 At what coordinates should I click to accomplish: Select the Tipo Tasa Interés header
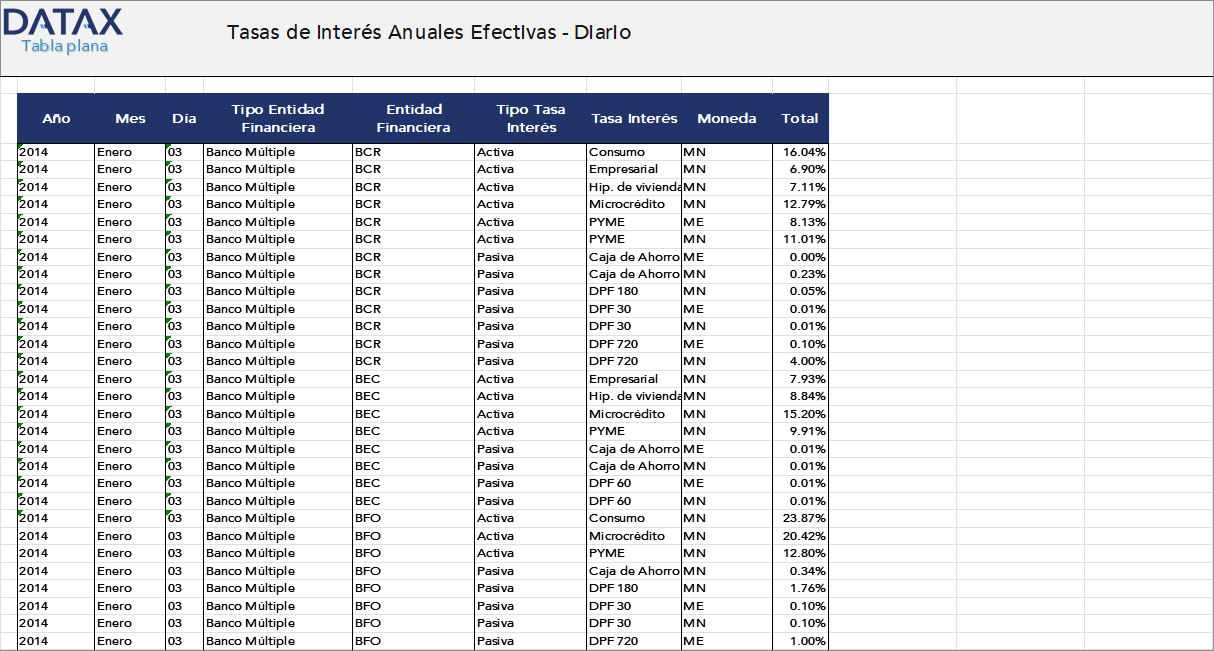click(x=531, y=118)
